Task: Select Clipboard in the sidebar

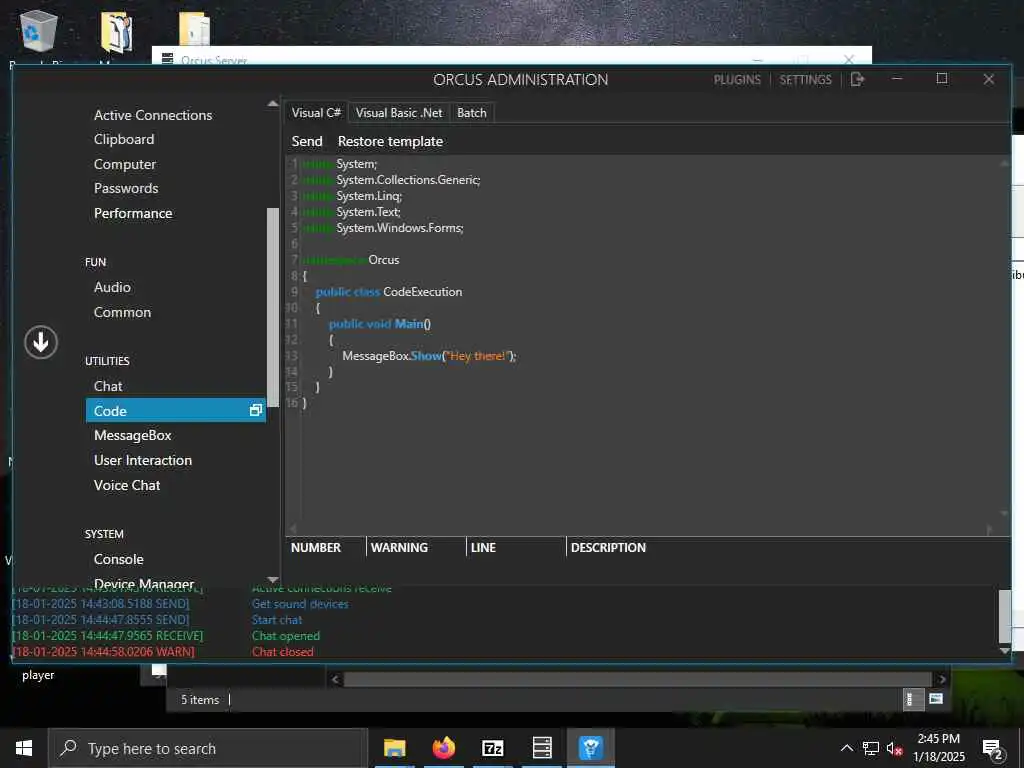Action: tap(124, 139)
